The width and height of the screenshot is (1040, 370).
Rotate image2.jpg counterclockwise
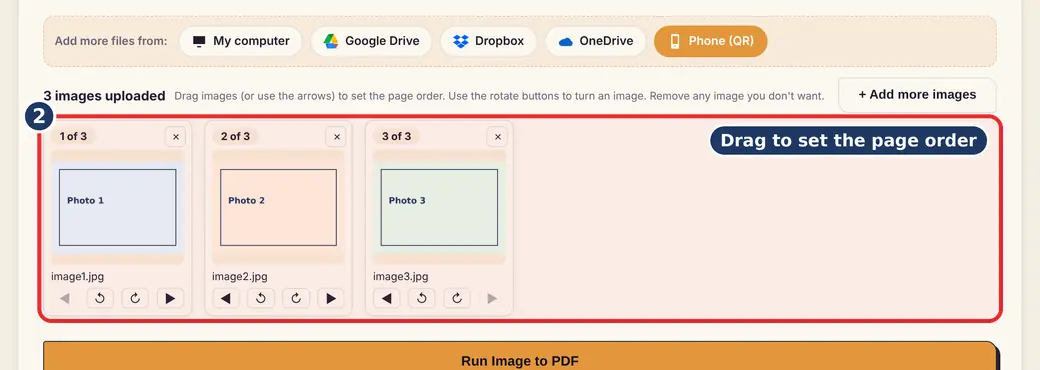(261, 298)
